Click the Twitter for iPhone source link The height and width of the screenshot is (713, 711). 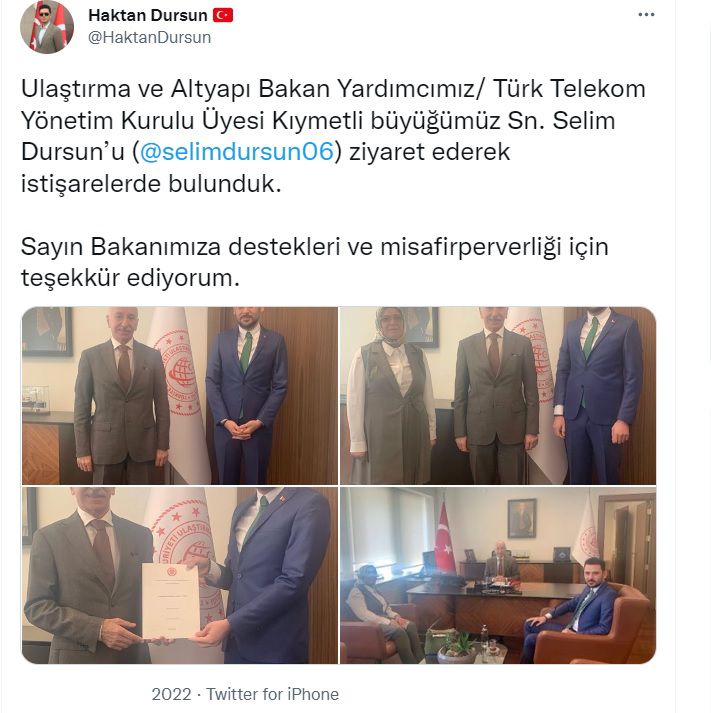[272, 694]
